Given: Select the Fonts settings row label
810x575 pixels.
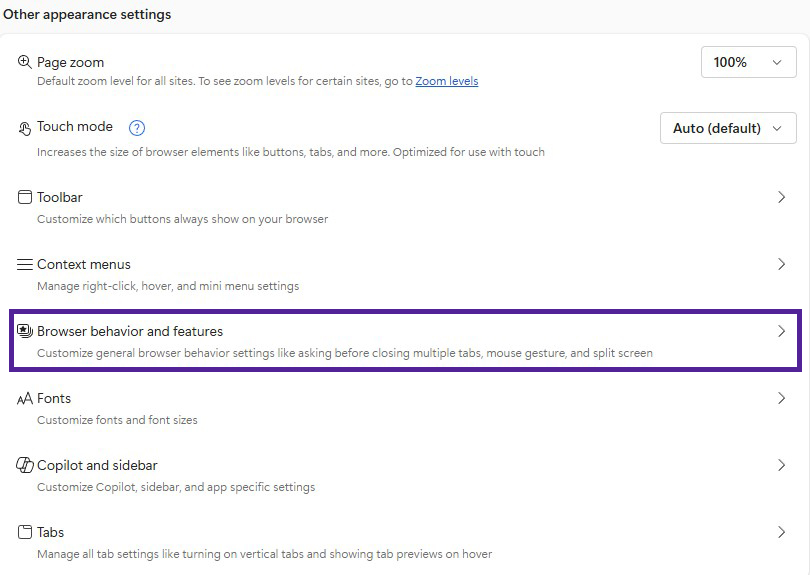Looking at the screenshot, I should (x=55, y=398).
